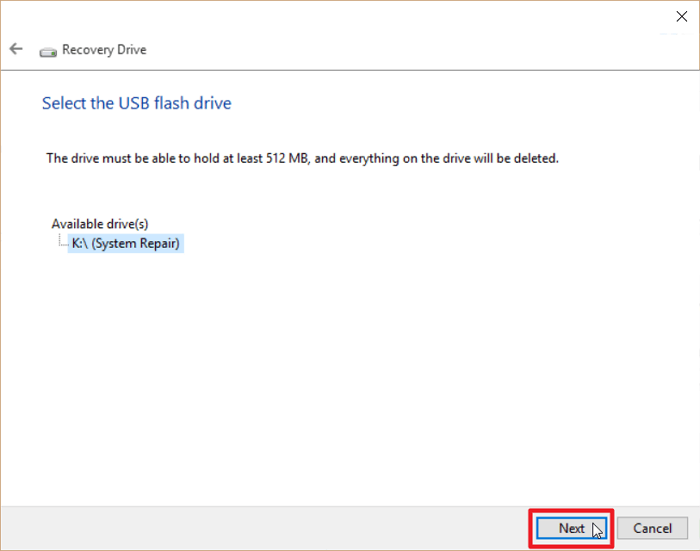Click the empty title bar area left of close
700x551 pixels.
tap(350, 17)
